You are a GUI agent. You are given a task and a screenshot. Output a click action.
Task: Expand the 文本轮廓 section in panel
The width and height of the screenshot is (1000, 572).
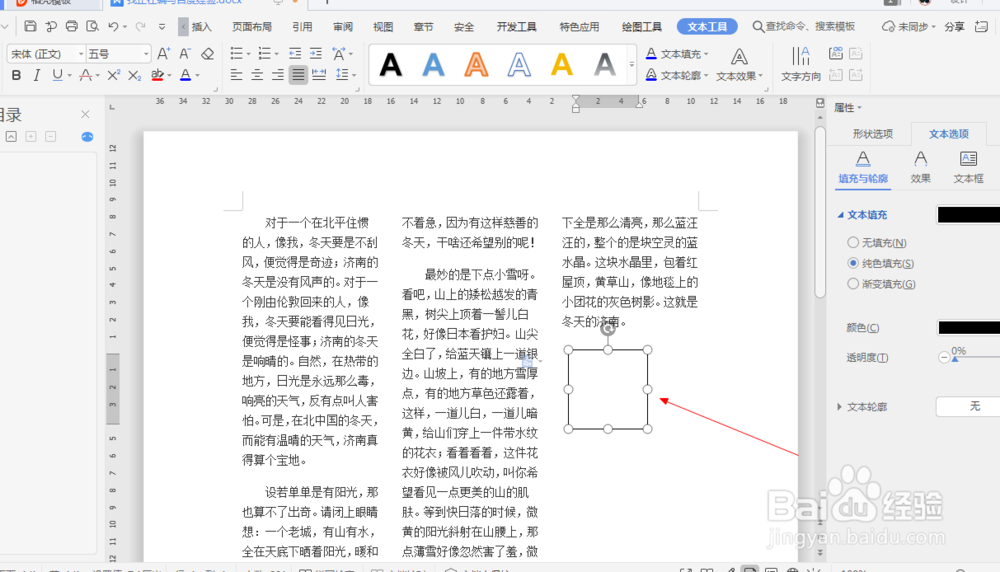click(839, 406)
